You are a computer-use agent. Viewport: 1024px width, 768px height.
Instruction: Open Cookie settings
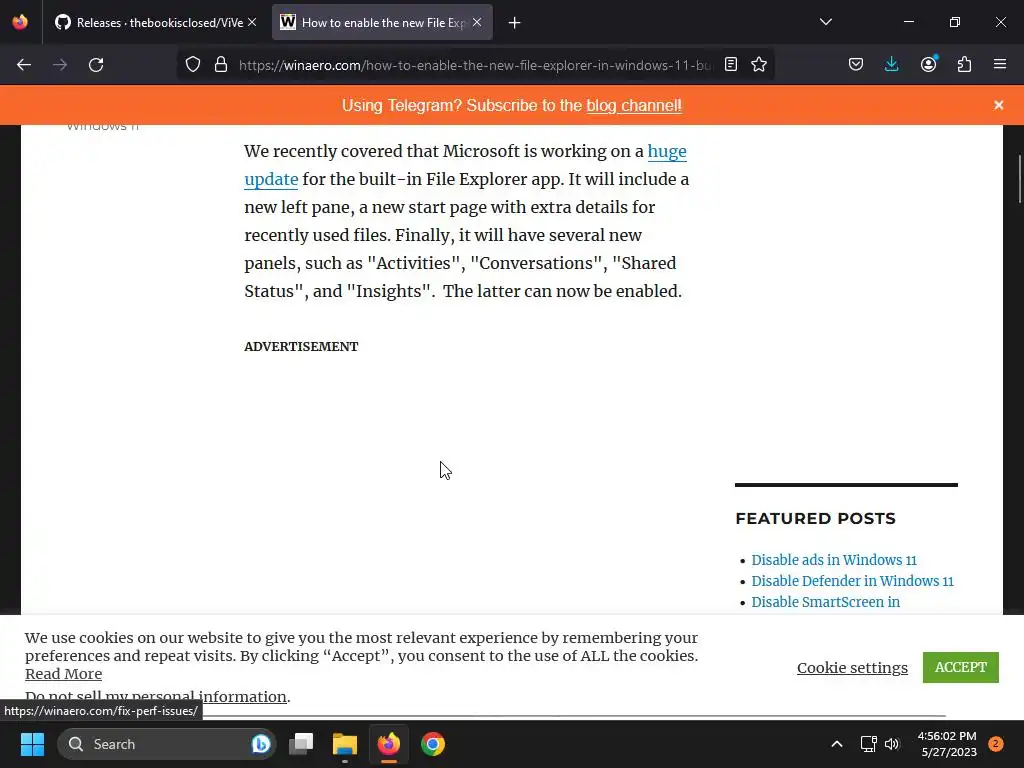852,667
